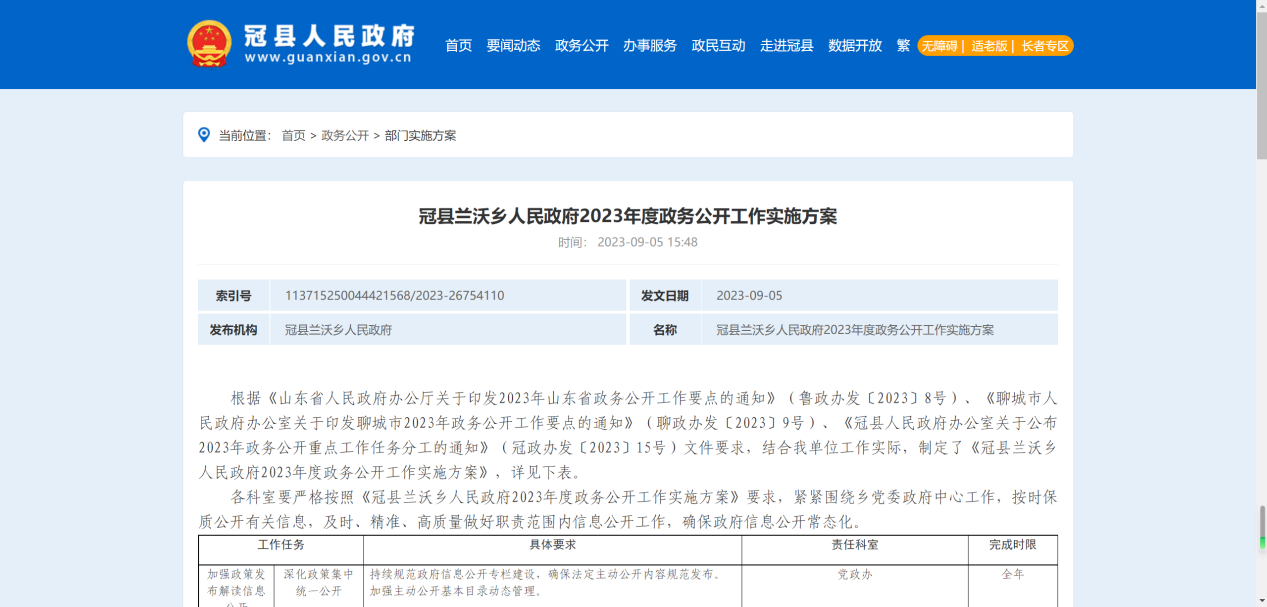Click the 名称 label cell
1267x607 pixels.
665,330
